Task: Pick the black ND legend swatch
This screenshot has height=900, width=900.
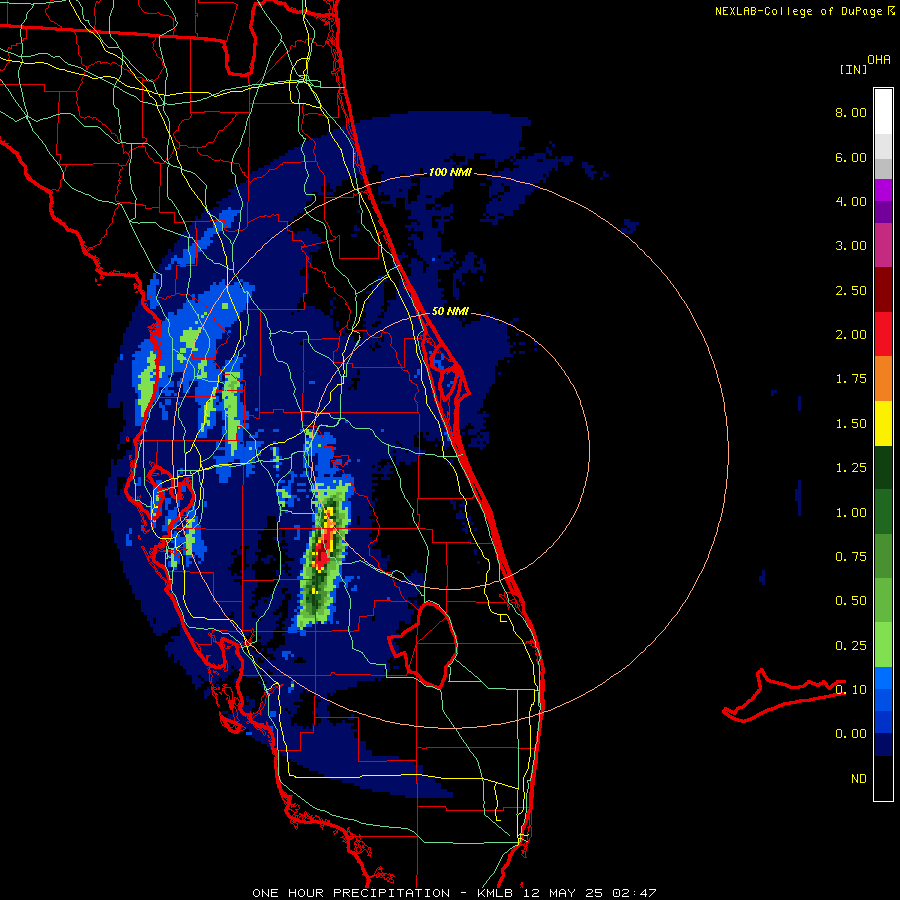Action: (883, 778)
